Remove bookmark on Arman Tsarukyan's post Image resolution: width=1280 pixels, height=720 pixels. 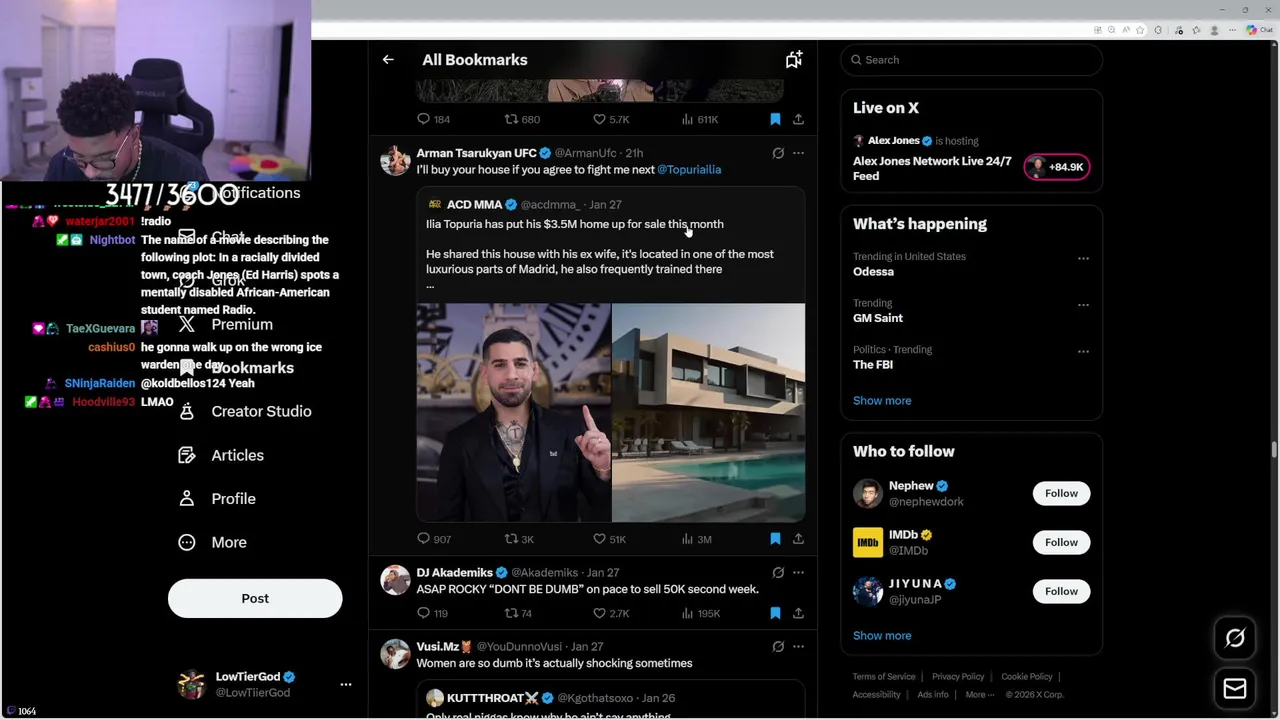[775, 539]
